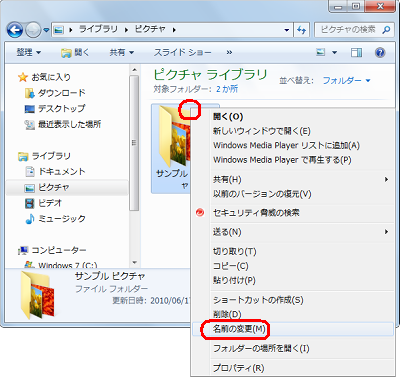This screenshot has width=400, height=377.
Task: Select the サンプル ピクチャ folder thumbnail
Action: (172, 149)
